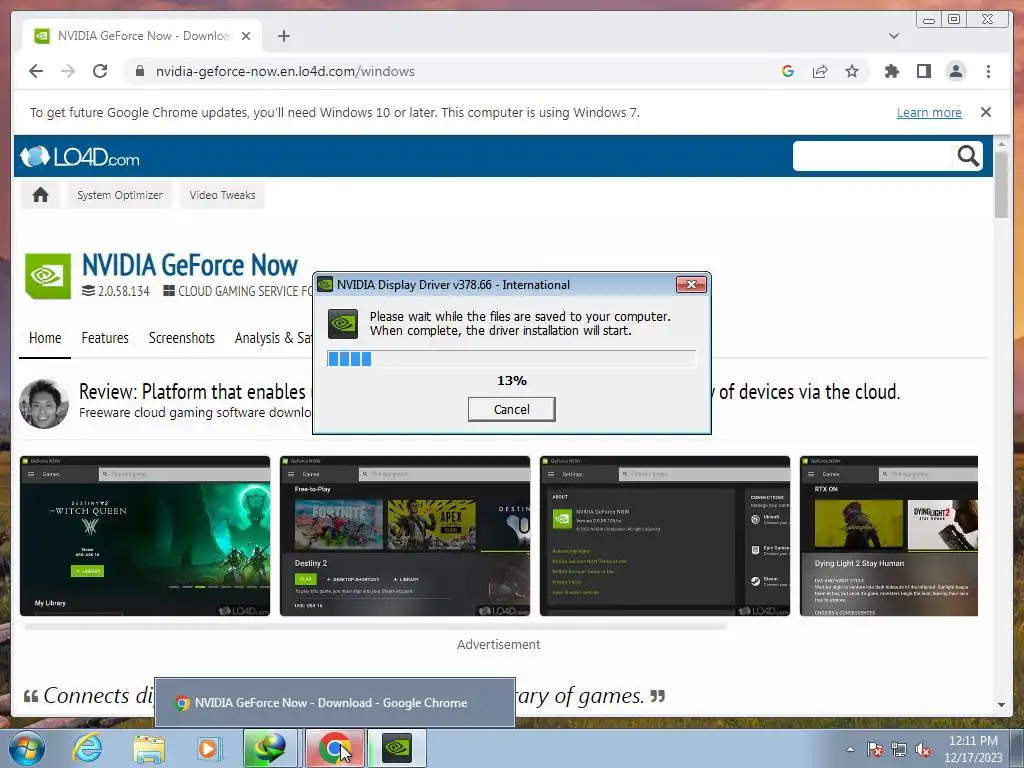The width and height of the screenshot is (1024, 768).
Task: Launch Internet Explorer from taskbar
Action: (x=88, y=748)
